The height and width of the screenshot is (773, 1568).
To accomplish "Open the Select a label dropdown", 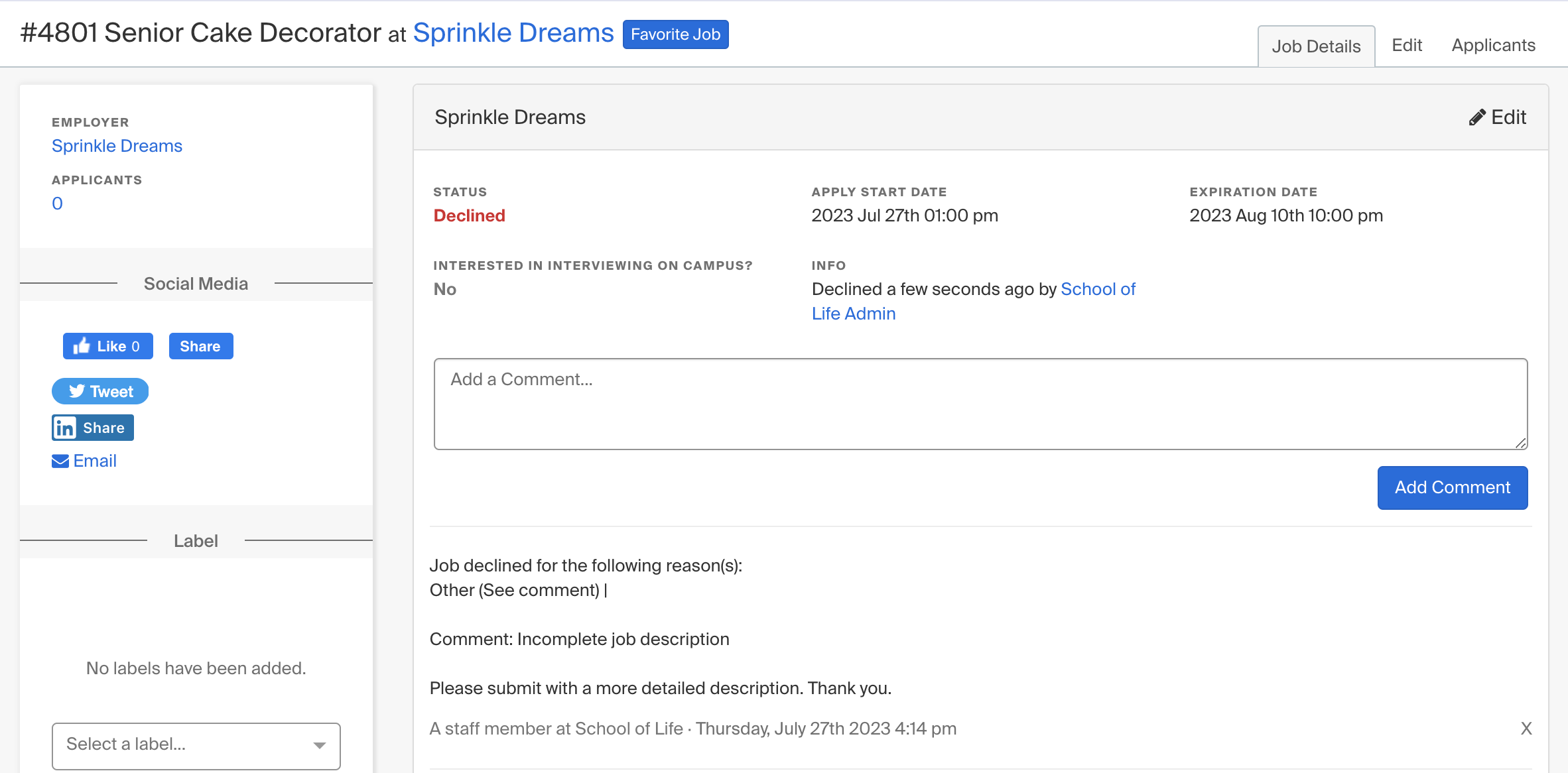I will [x=196, y=746].
